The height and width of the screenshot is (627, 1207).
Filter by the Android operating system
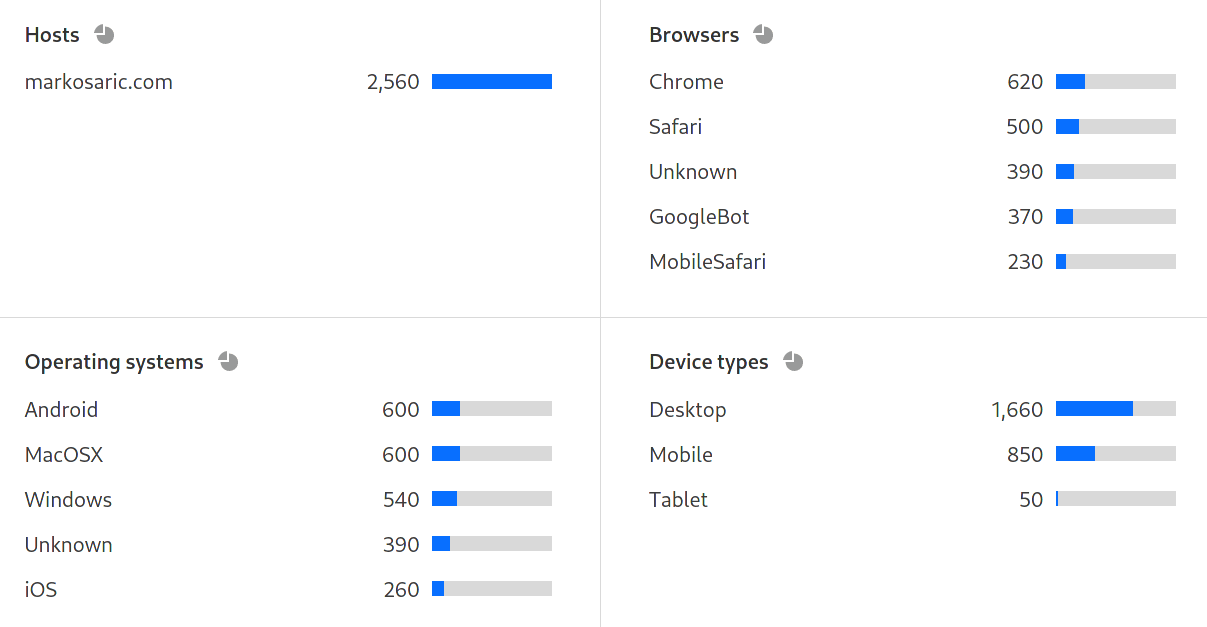pyautogui.click(x=62, y=409)
